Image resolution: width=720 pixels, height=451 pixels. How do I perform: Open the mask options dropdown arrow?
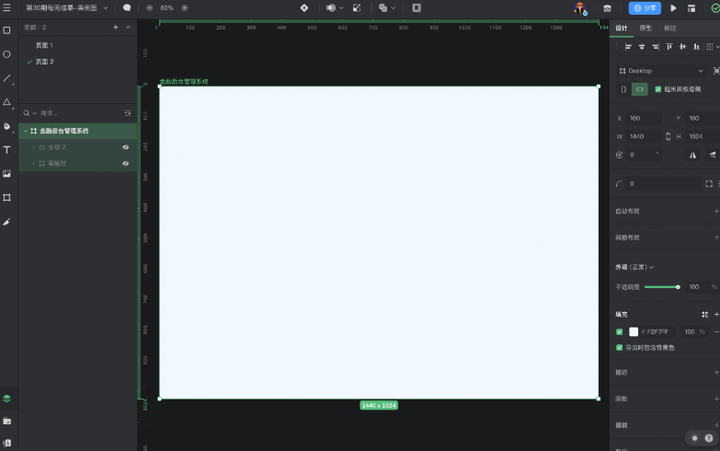(x=341, y=8)
